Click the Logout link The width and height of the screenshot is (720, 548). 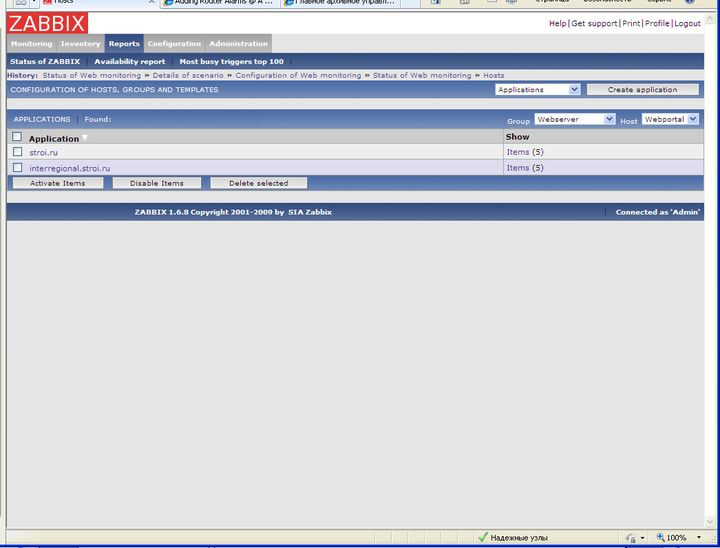pyautogui.click(x=687, y=23)
